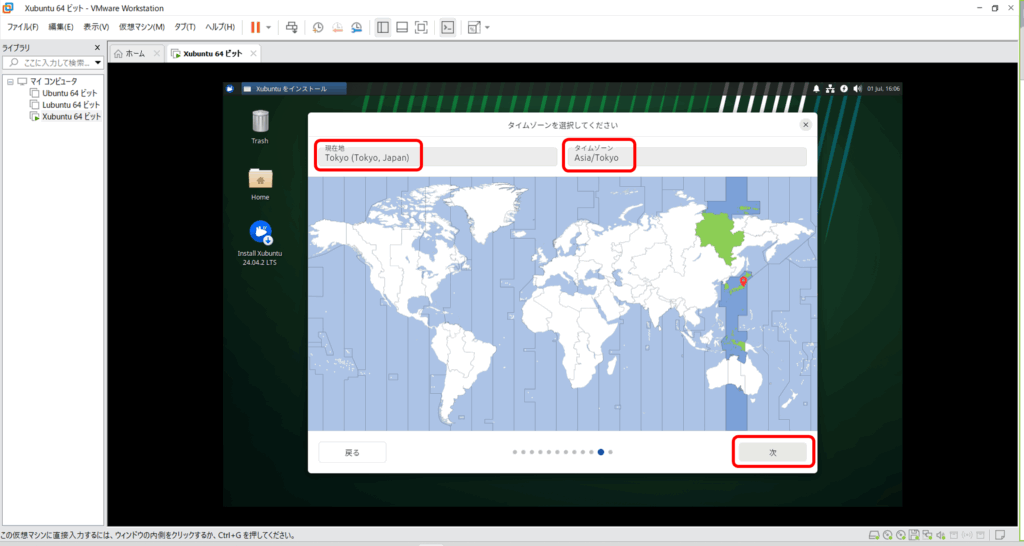Open the snapshot manager icon in toolbar
Screen dimensions: 1024x546
(354, 27)
